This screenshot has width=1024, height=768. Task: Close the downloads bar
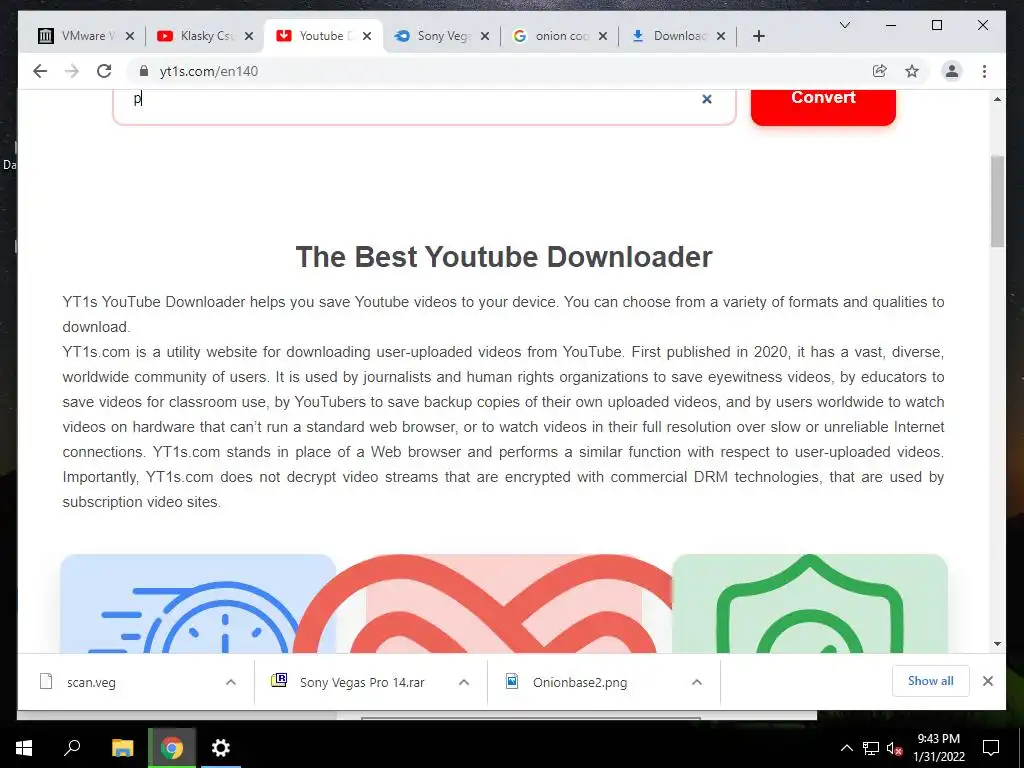987,681
